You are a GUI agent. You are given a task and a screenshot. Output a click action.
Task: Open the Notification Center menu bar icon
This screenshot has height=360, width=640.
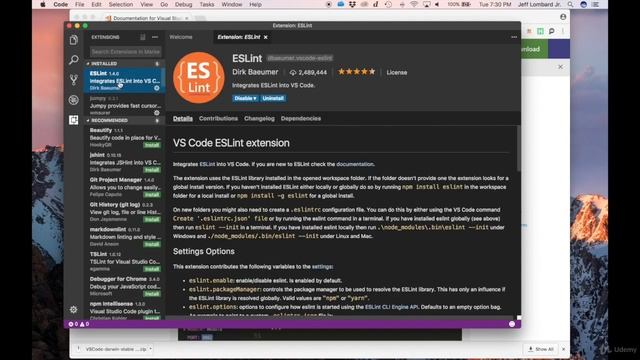[x=596, y=4]
